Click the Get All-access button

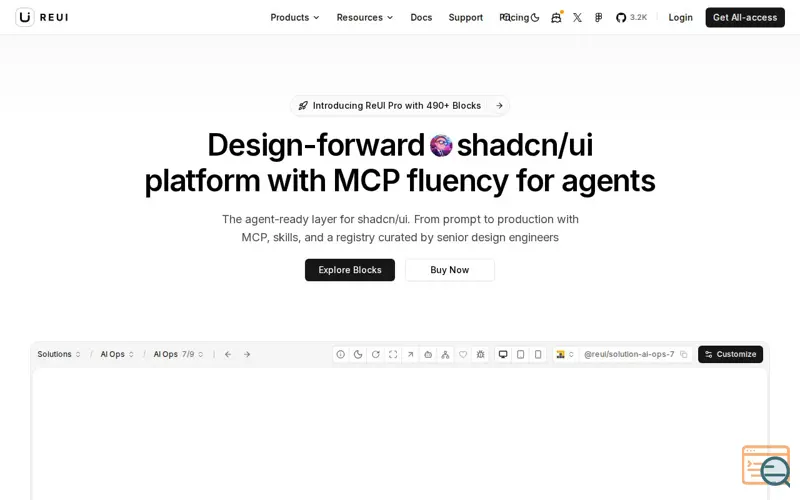[745, 17]
